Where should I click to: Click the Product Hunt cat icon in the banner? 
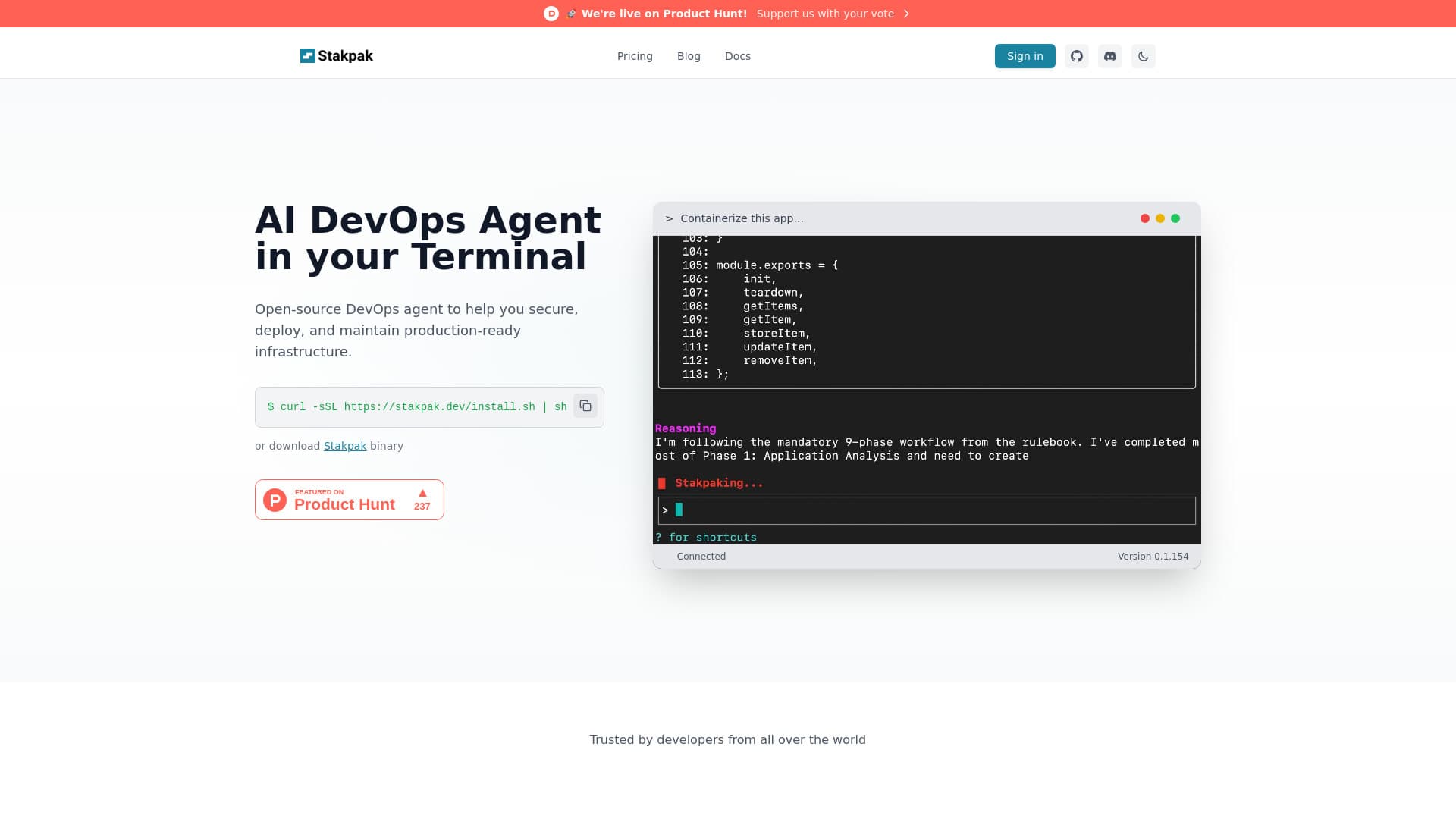click(x=550, y=13)
